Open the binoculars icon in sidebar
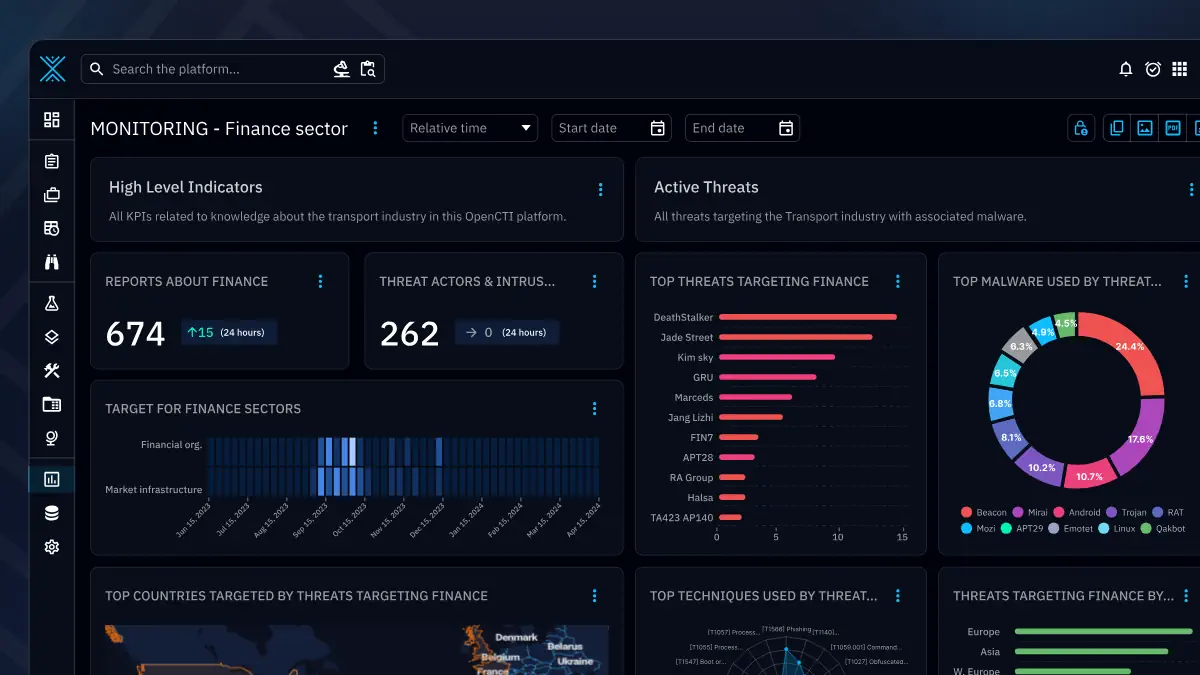Viewport: 1200px width, 675px height. 52,263
